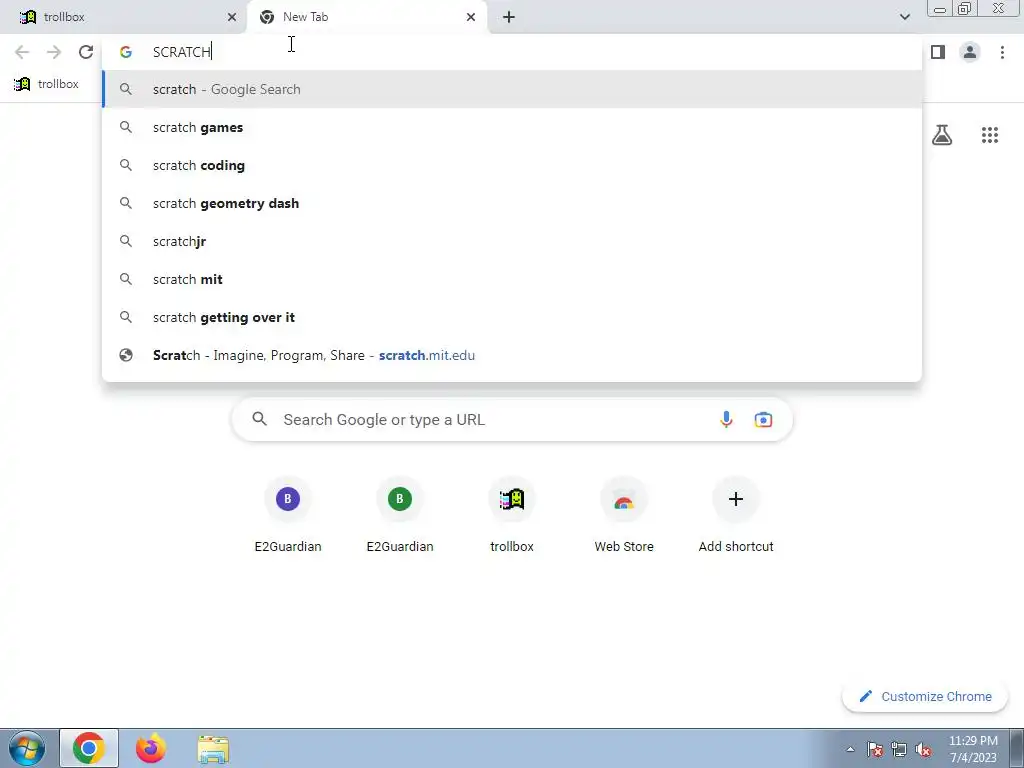1024x768 pixels.
Task: Select the 'scratch games' suggestion
Action: [512, 127]
